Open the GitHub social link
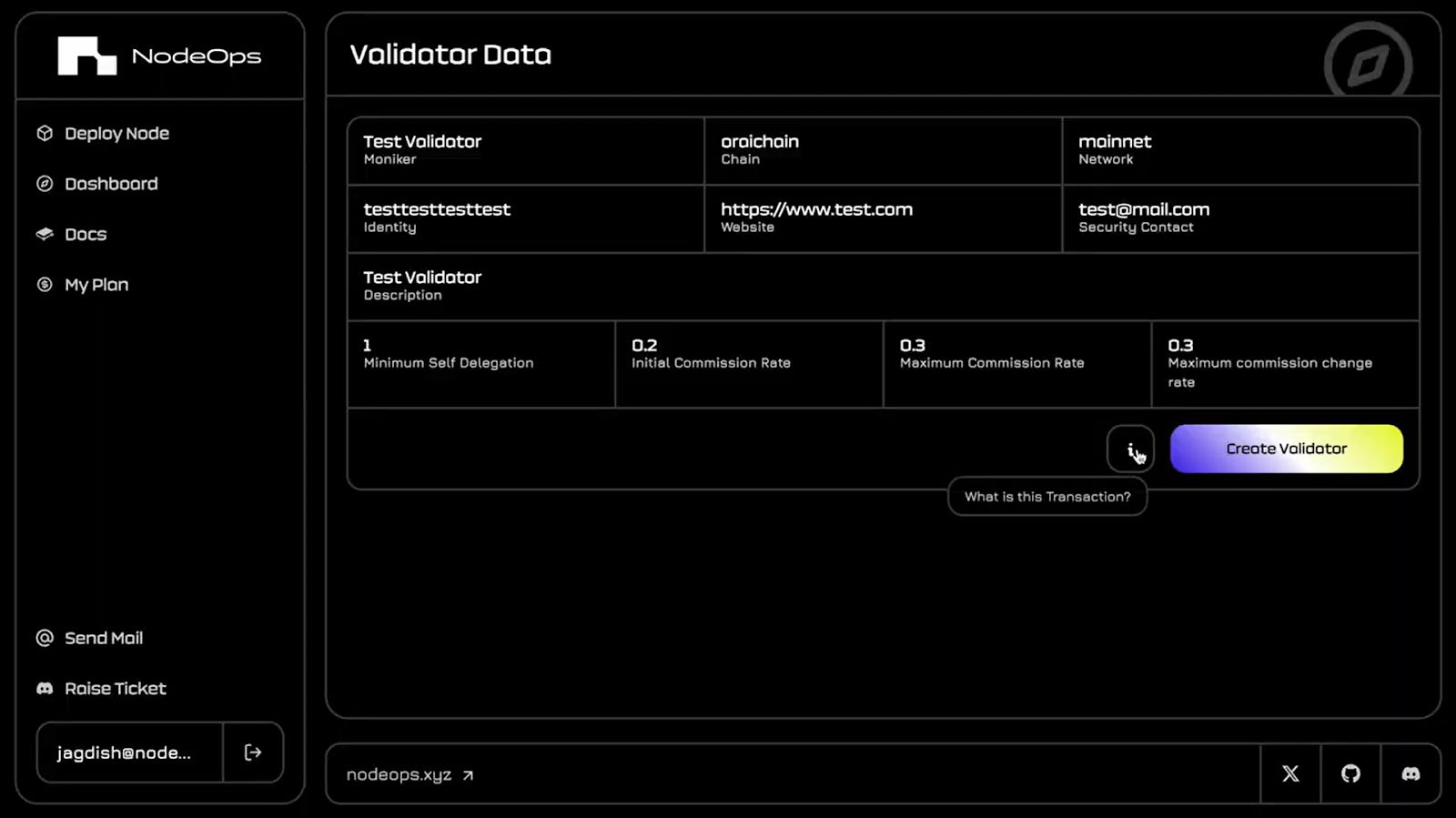The width and height of the screenshot is (1456, 818). point(1350,773)
